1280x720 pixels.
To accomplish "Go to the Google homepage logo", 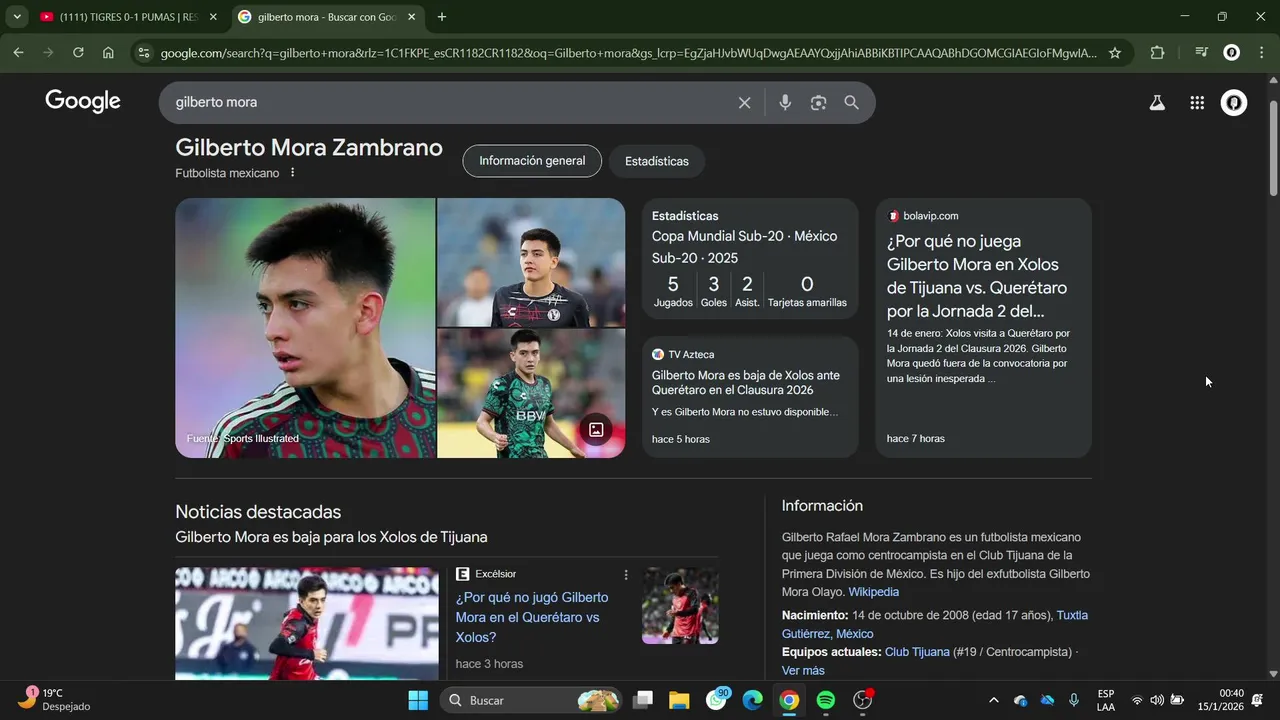I will 83,101.
